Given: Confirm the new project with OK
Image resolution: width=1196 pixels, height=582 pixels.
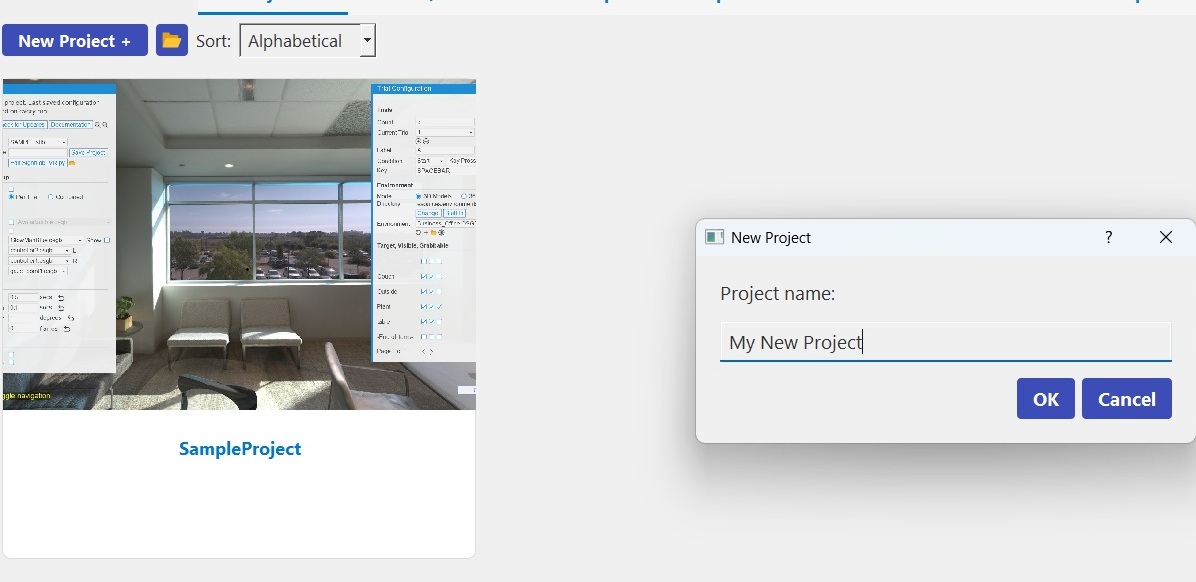Looking at the screenshot, I should (x=1045, y=399).
